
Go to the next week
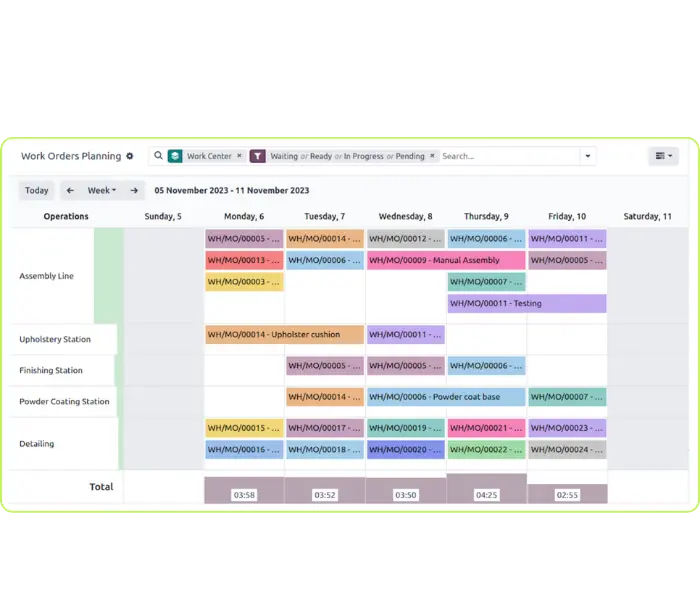pos(134,190)
